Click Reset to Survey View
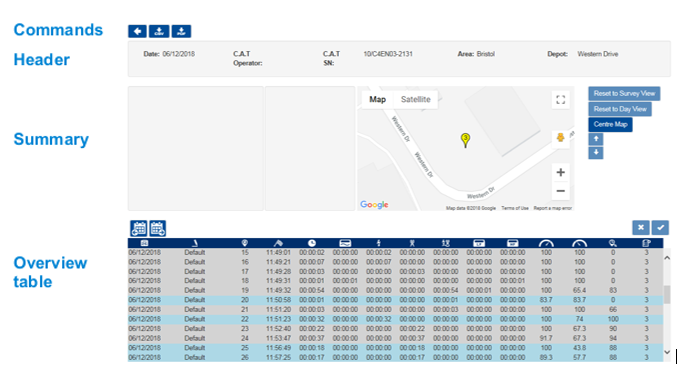This screenshot has height=368, width=678. pos(624,93)
